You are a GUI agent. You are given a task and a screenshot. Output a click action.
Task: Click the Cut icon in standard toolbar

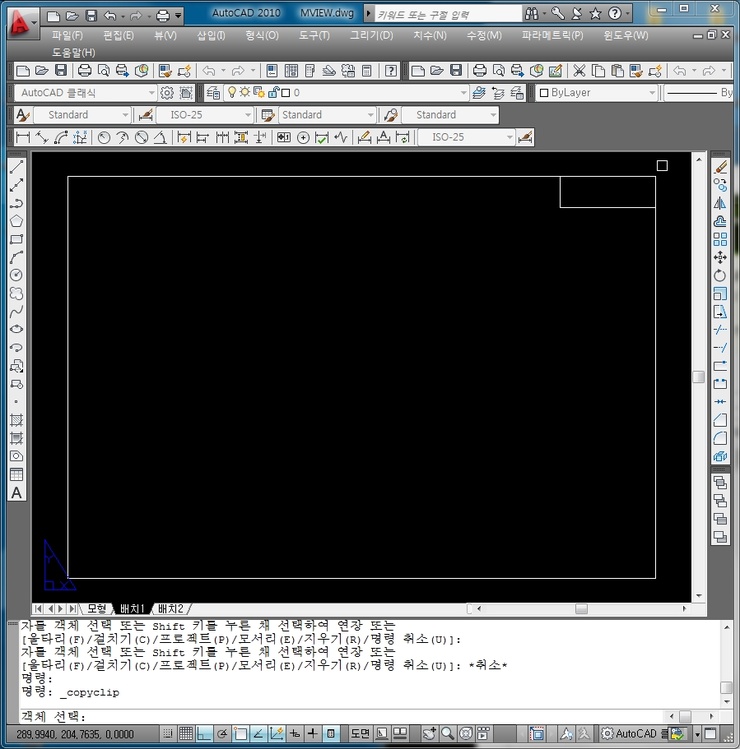(579, 71)
